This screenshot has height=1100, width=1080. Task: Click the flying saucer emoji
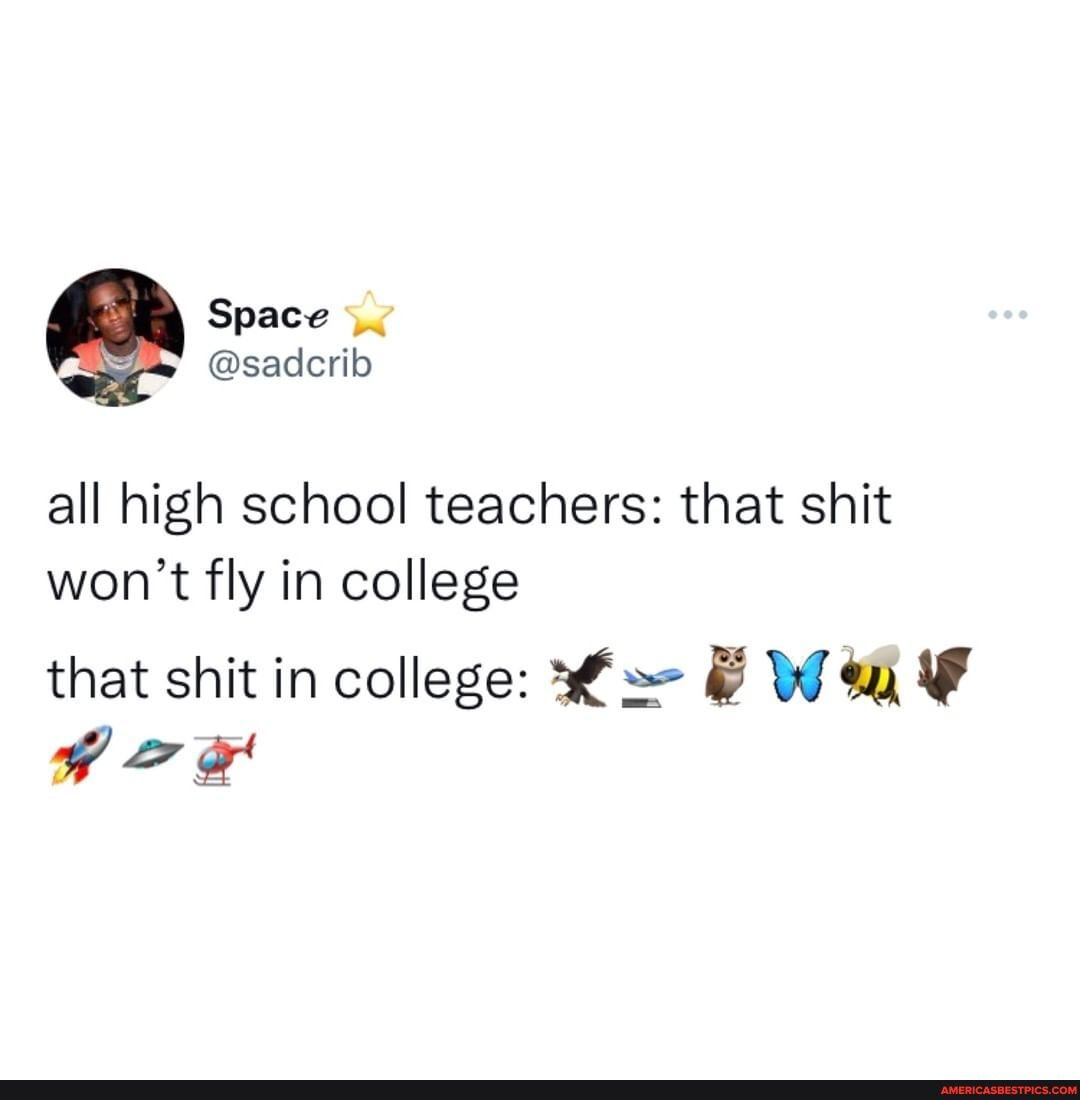click(x=153, y=754)
